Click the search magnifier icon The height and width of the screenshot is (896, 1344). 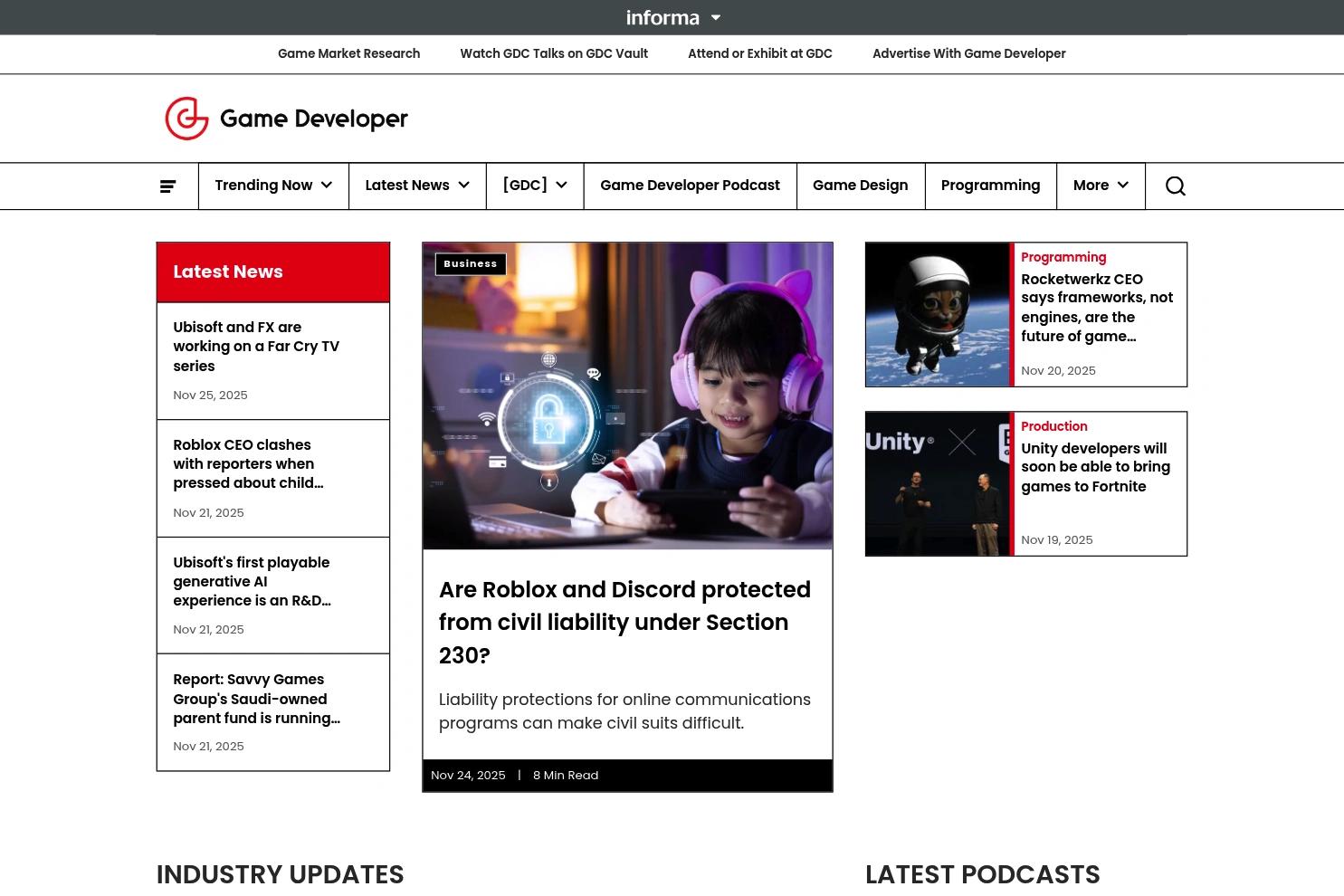(1176, 186)
